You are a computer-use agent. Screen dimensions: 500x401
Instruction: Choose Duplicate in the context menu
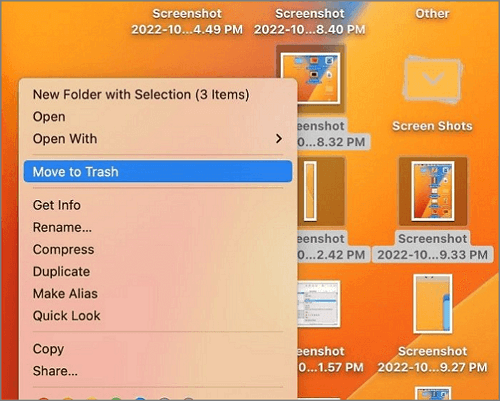tap(158, 271)
